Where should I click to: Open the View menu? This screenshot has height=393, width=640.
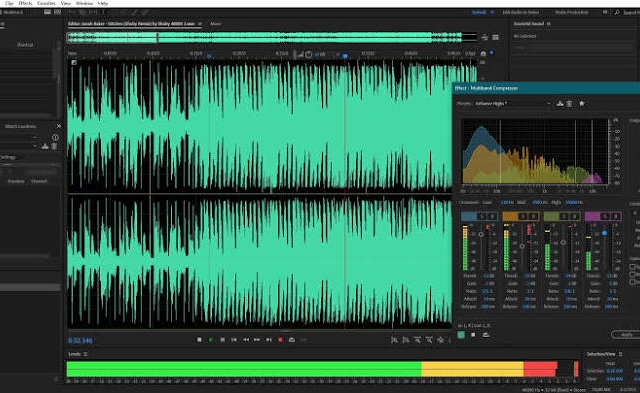click(65, 3)
